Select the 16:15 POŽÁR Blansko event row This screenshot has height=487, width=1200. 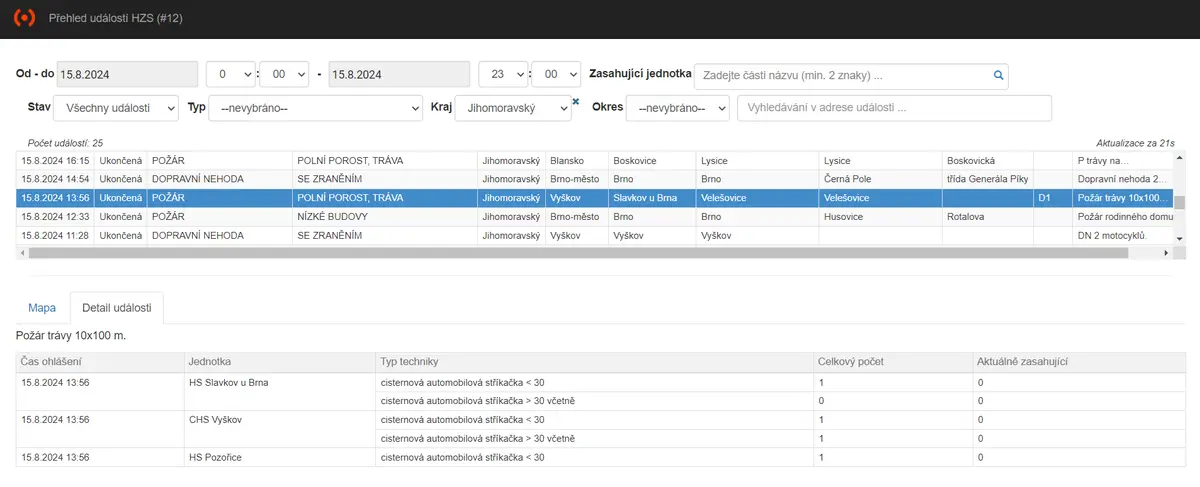594,160
